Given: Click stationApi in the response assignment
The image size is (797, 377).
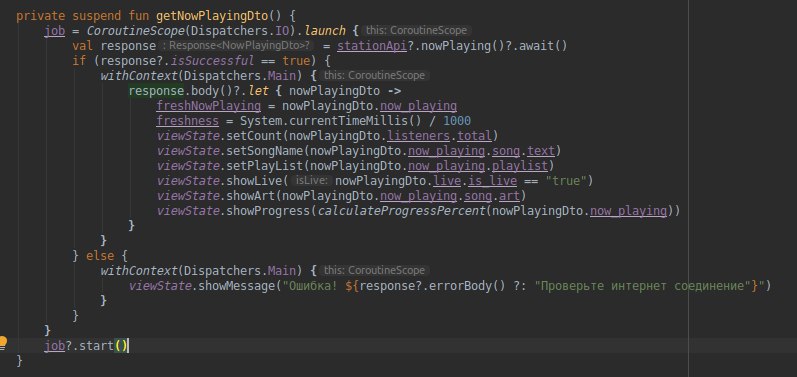Looking at the screenshot, I should tap(372, 46).
